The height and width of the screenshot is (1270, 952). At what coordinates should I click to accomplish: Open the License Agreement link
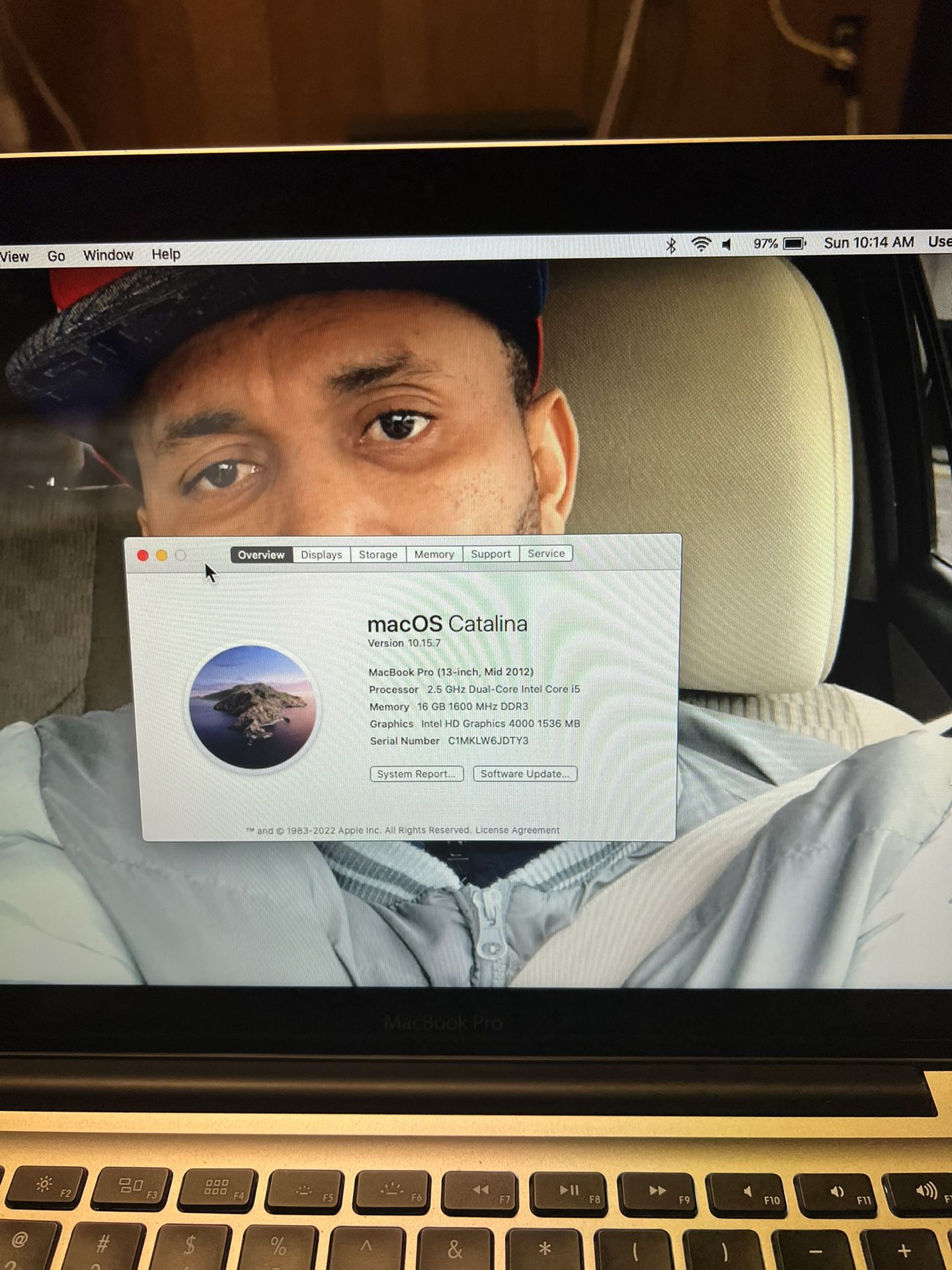[518, 830]
